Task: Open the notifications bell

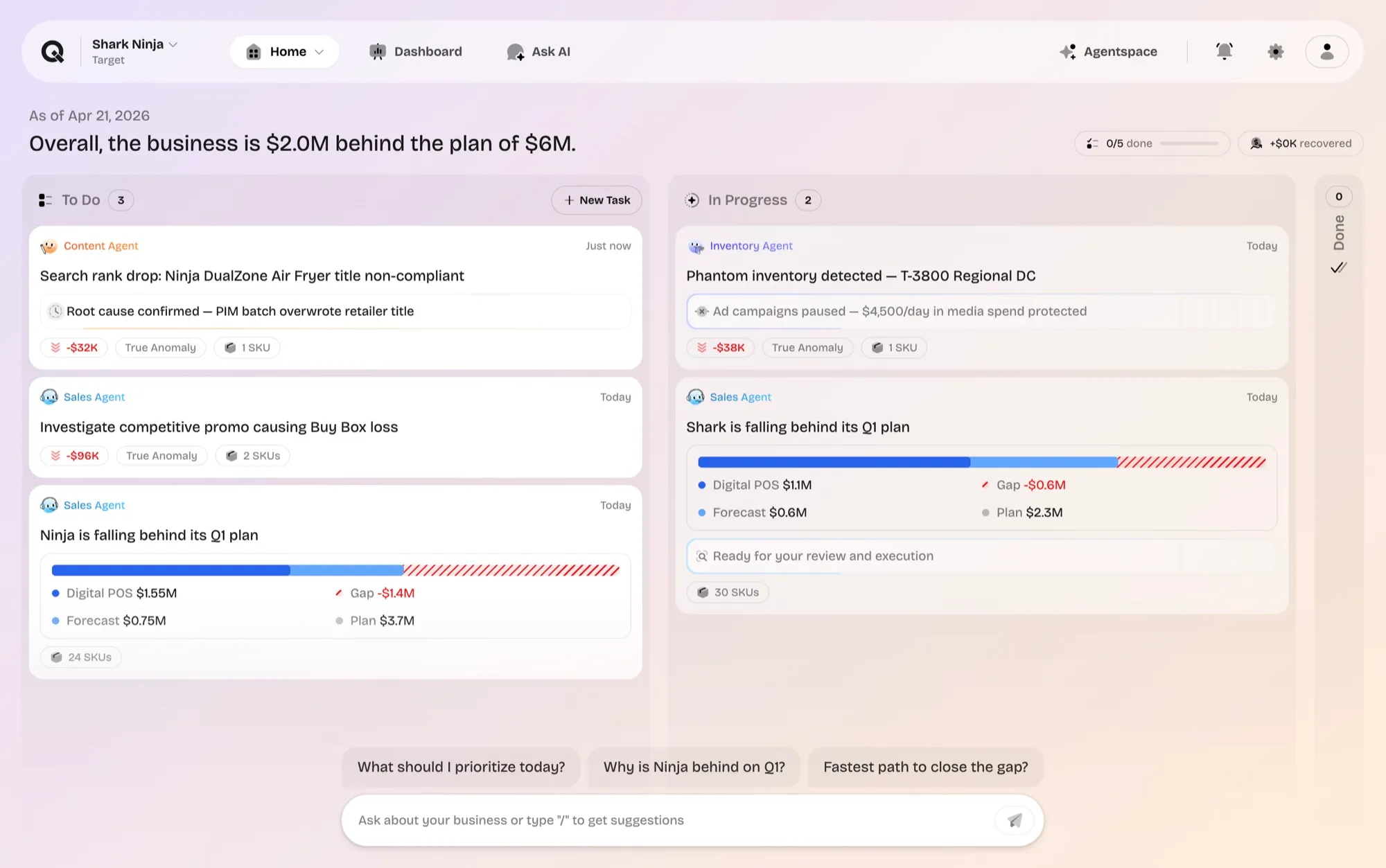Action: click(1225, 51)
